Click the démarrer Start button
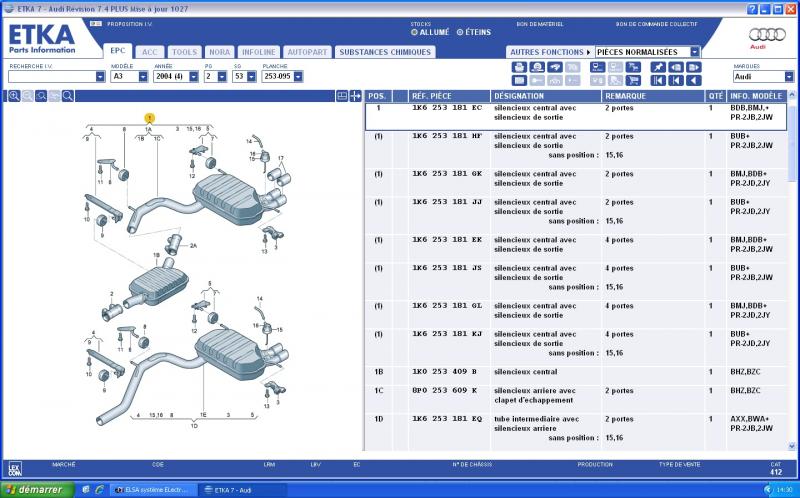The height and width of the screenshot is (498, 800). [38, 490]
